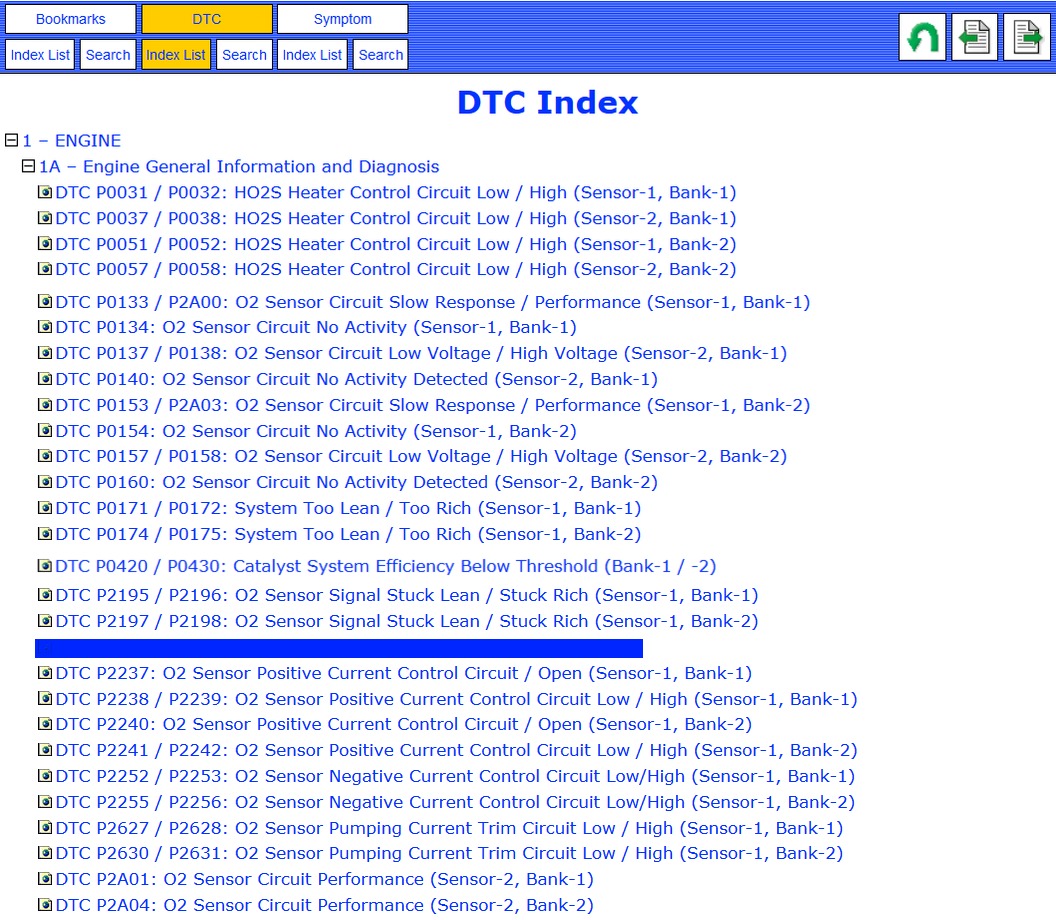Open DTC P0137 / P0138 Low Voltage link
This screenshot has height=920, width=1056.
point(421,353)
